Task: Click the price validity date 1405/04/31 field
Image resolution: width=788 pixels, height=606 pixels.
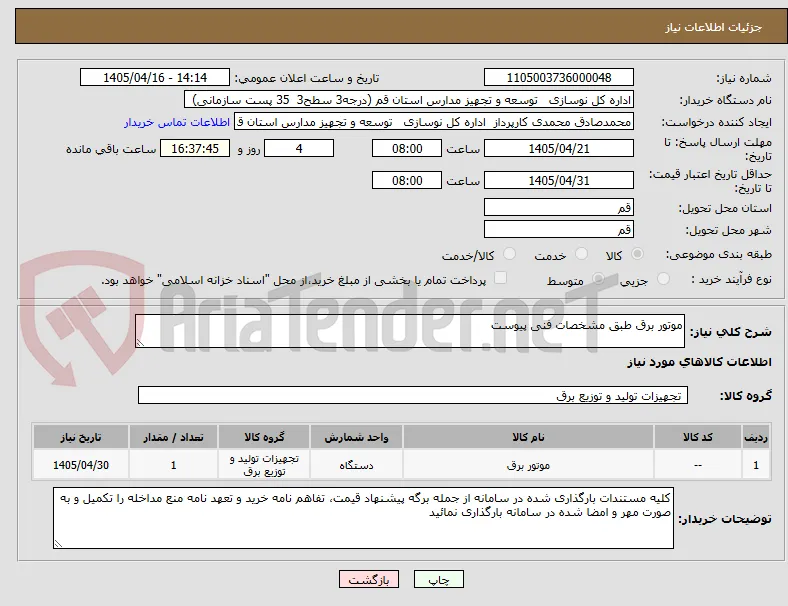Action: (x=559, y=180)
